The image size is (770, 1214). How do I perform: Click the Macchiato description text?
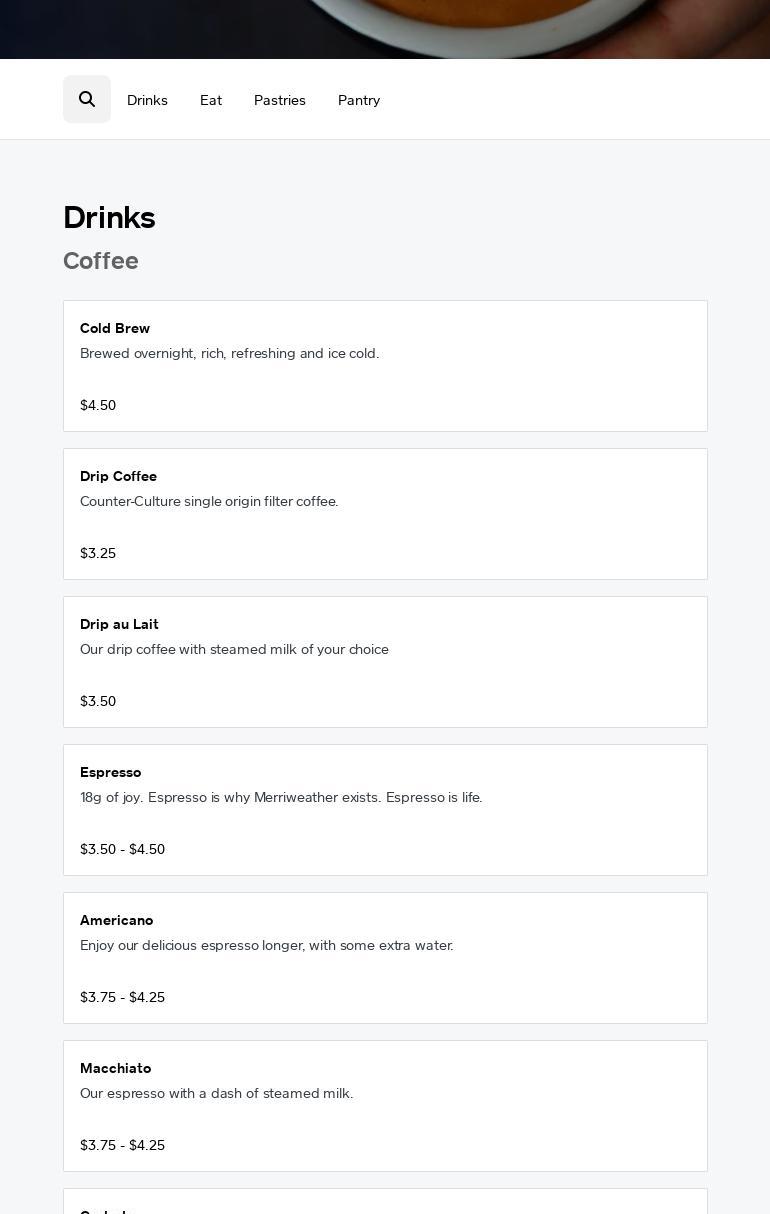coord(216,1093)
